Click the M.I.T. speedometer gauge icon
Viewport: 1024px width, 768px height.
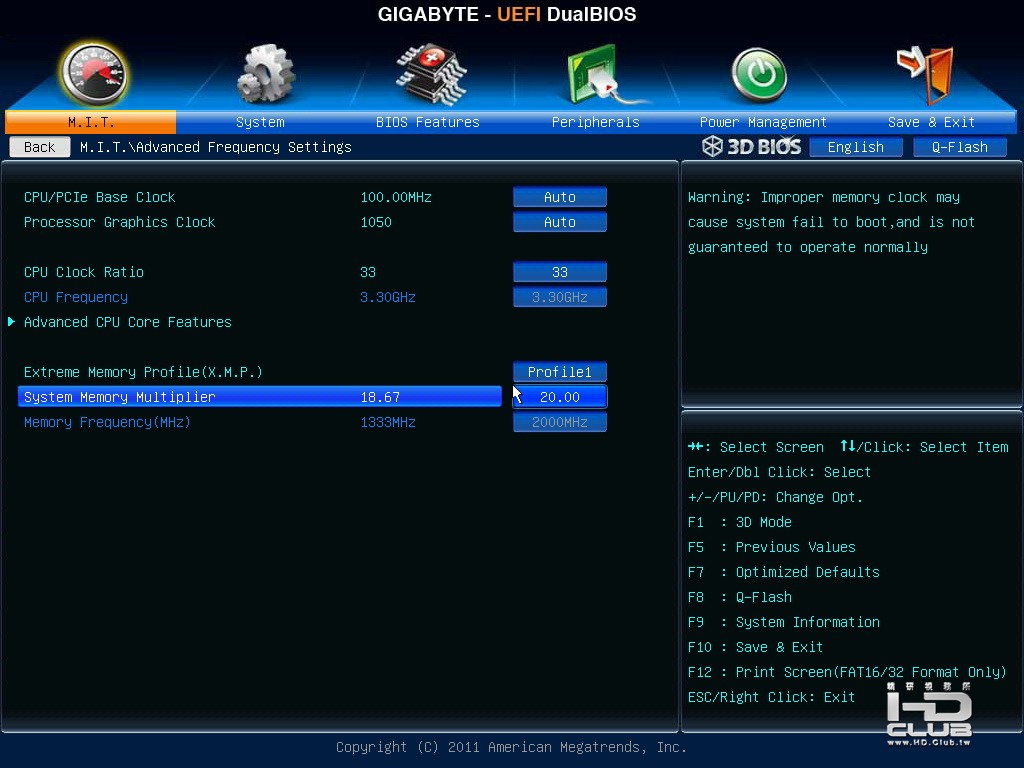pyautogui.click(x=93, y=74)
